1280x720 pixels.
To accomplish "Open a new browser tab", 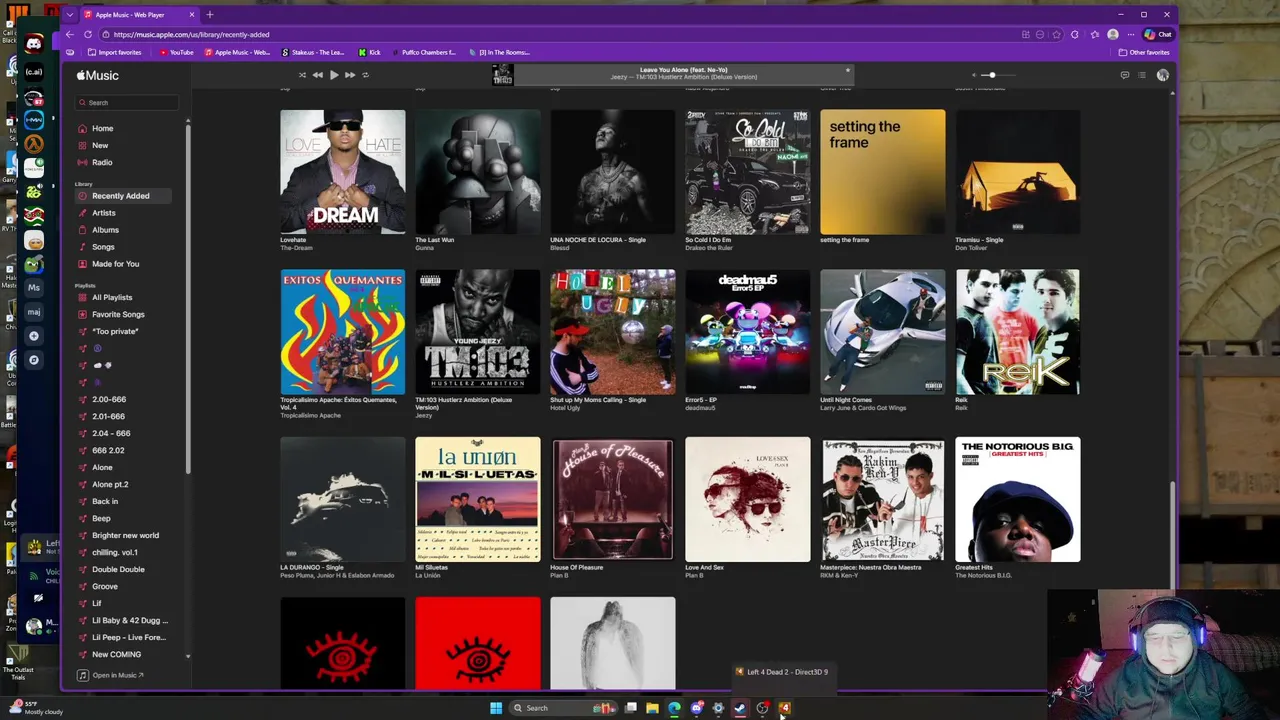I will (209, 15).
